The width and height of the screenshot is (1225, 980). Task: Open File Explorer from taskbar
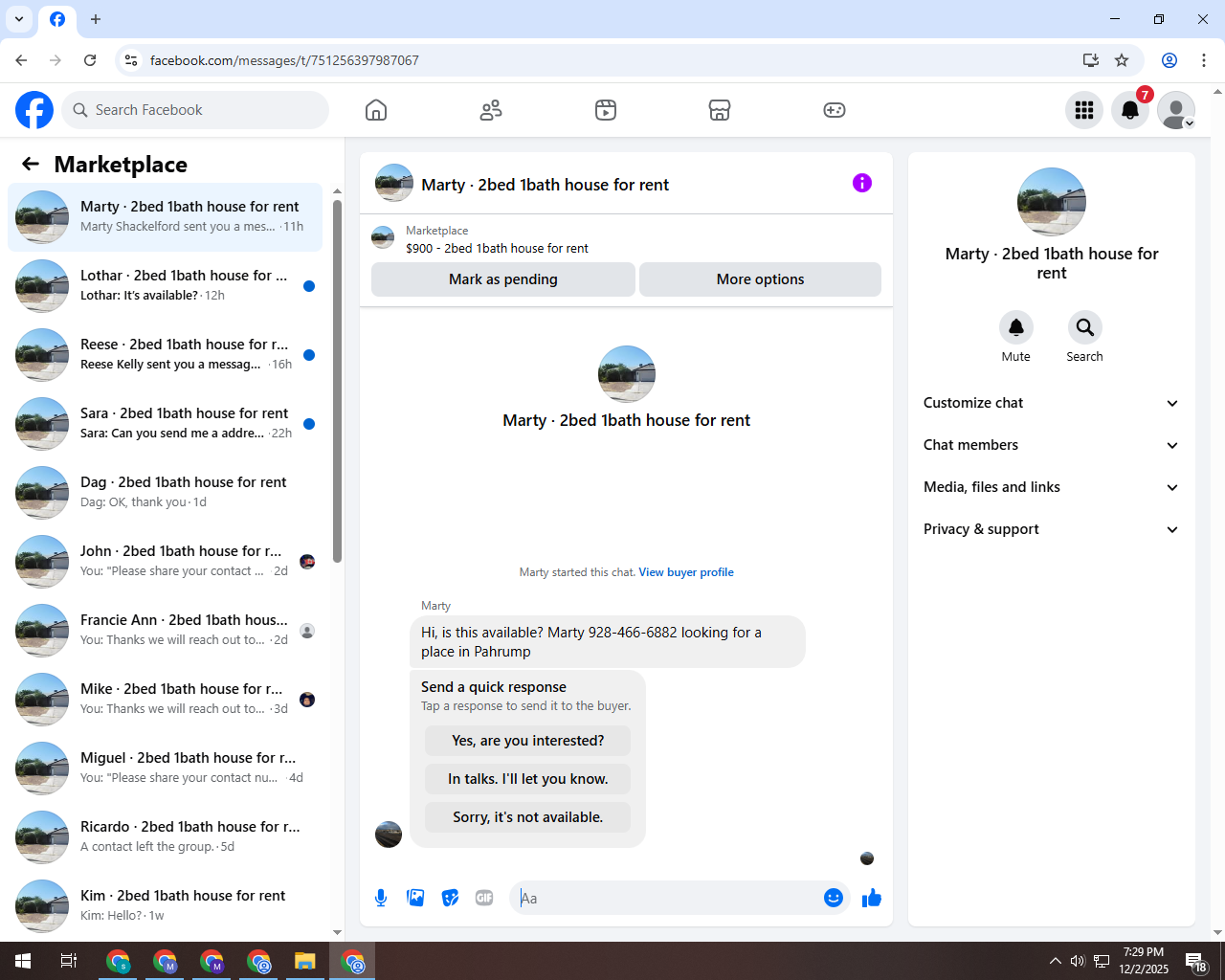coord(305,961)
